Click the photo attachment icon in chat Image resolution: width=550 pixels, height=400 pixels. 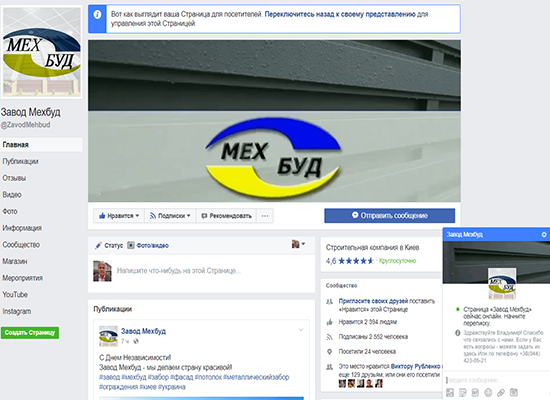tap(450, 392)
